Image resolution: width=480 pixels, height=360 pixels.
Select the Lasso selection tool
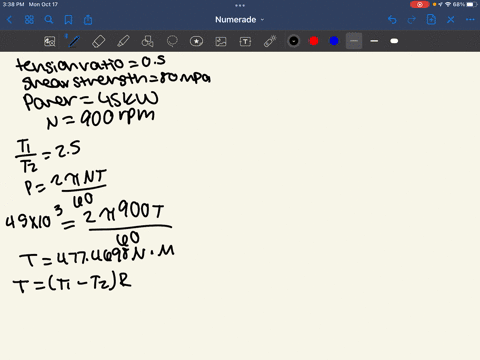[172, 41]
